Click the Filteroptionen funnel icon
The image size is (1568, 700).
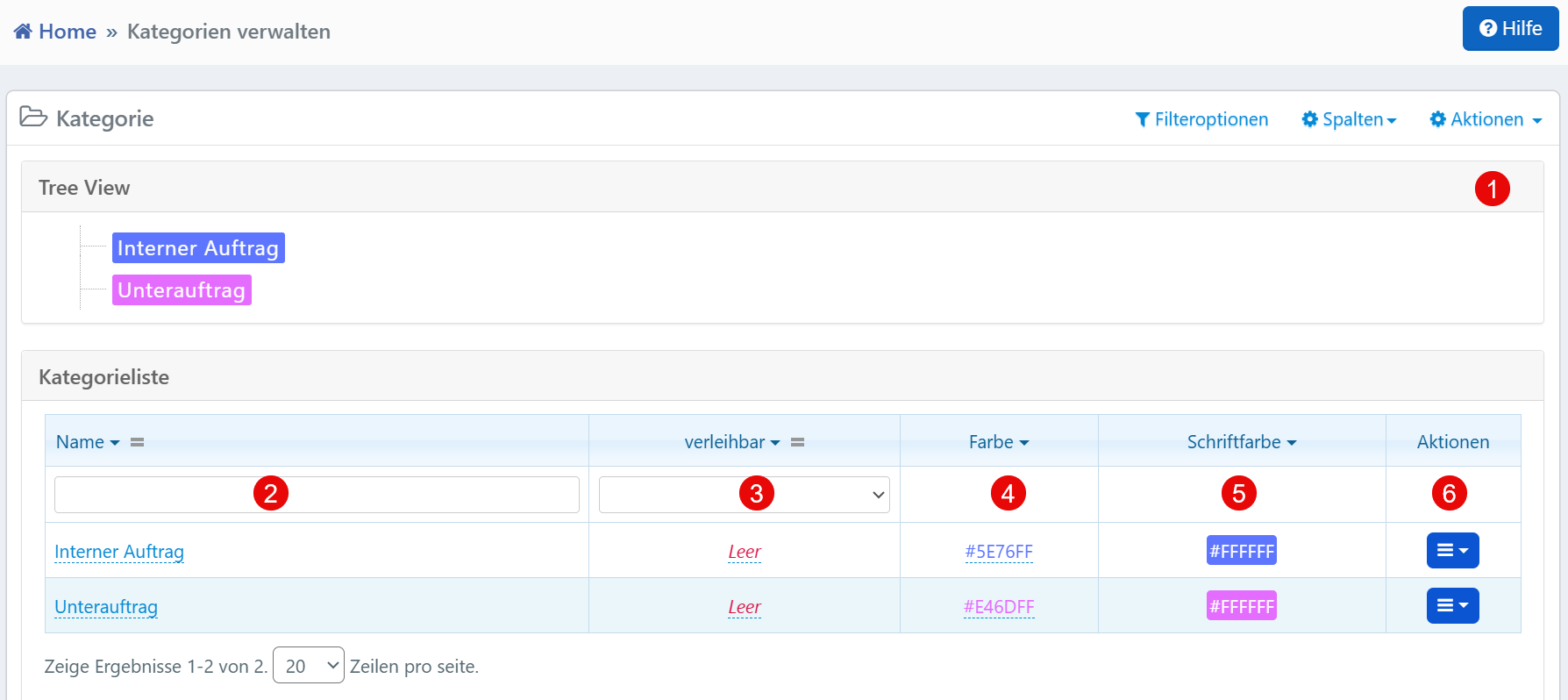point(1142,119)
